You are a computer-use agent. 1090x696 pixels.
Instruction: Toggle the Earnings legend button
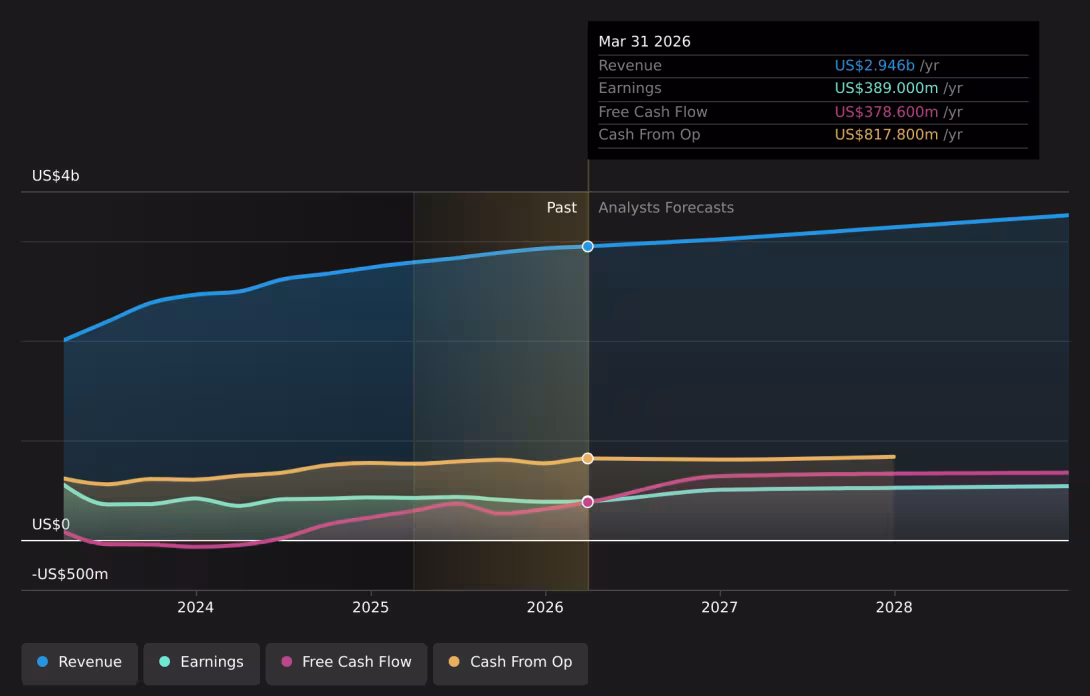tap(202, 663)
